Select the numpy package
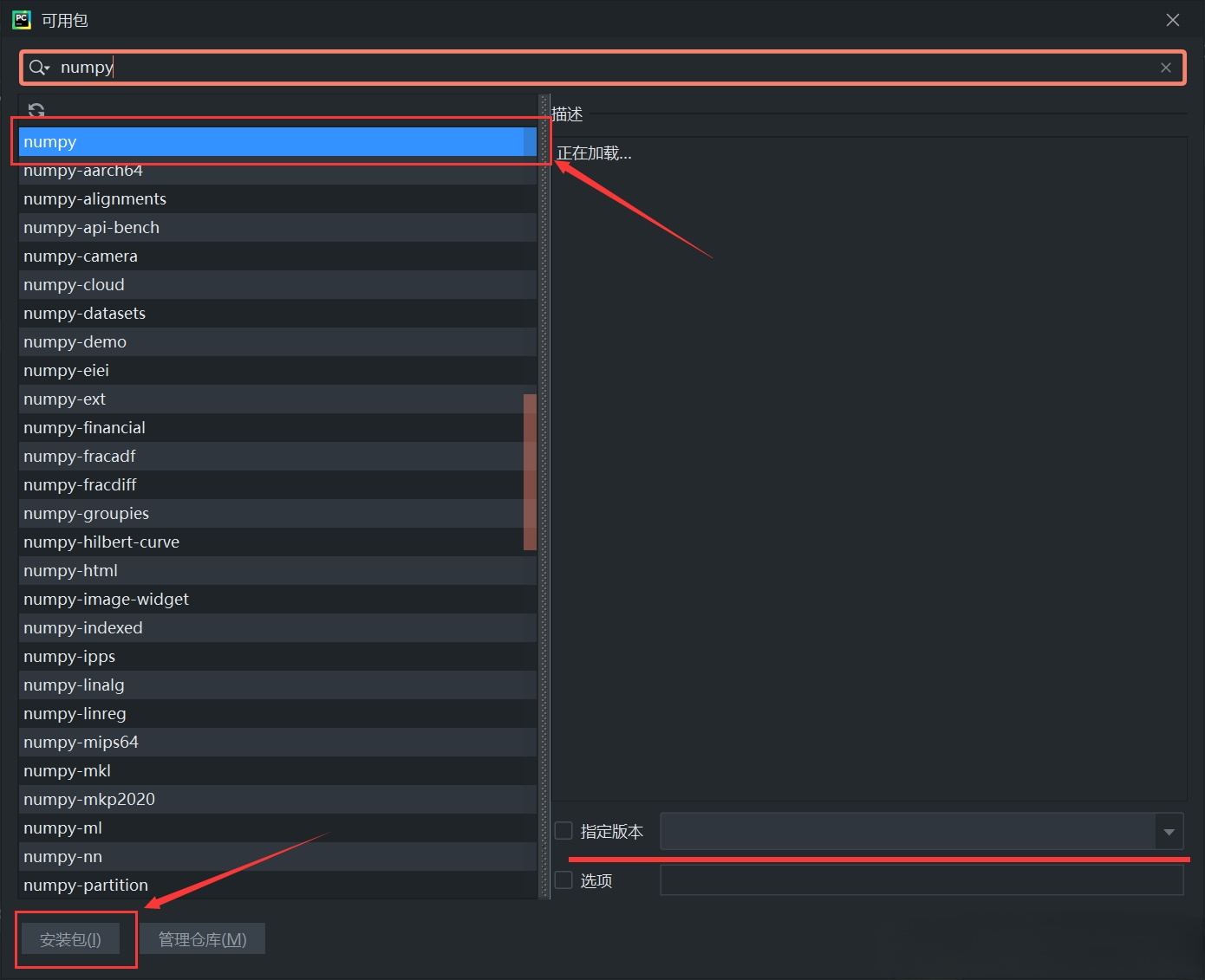Image resolution: width=1205 pixels, height=980 pixels. click(x=277, y=142)
